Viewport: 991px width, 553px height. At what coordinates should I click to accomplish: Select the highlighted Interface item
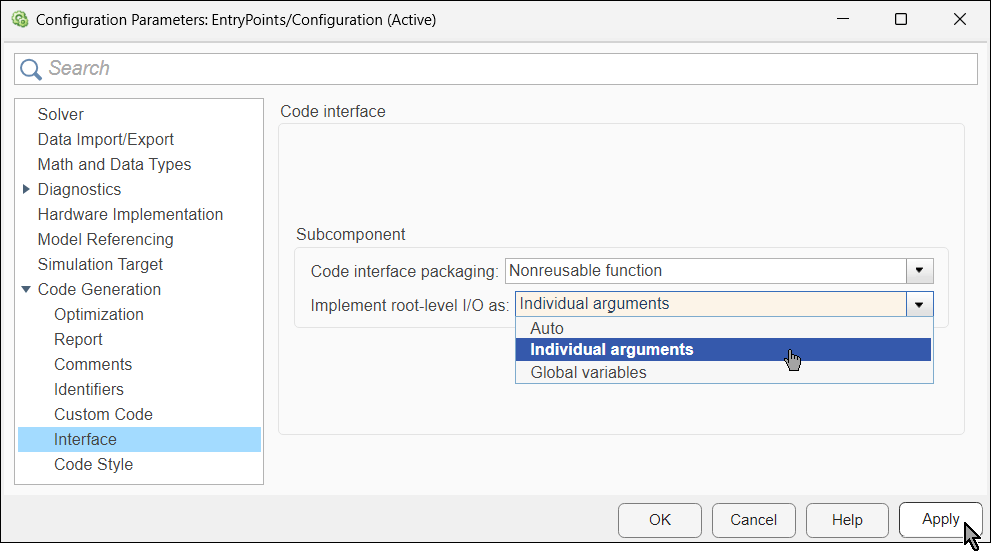(139, 439)
